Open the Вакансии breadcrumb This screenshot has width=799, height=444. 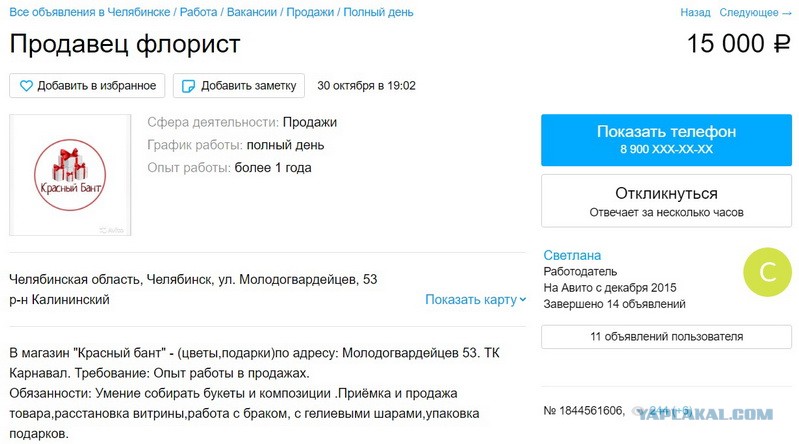pos(252,12)
